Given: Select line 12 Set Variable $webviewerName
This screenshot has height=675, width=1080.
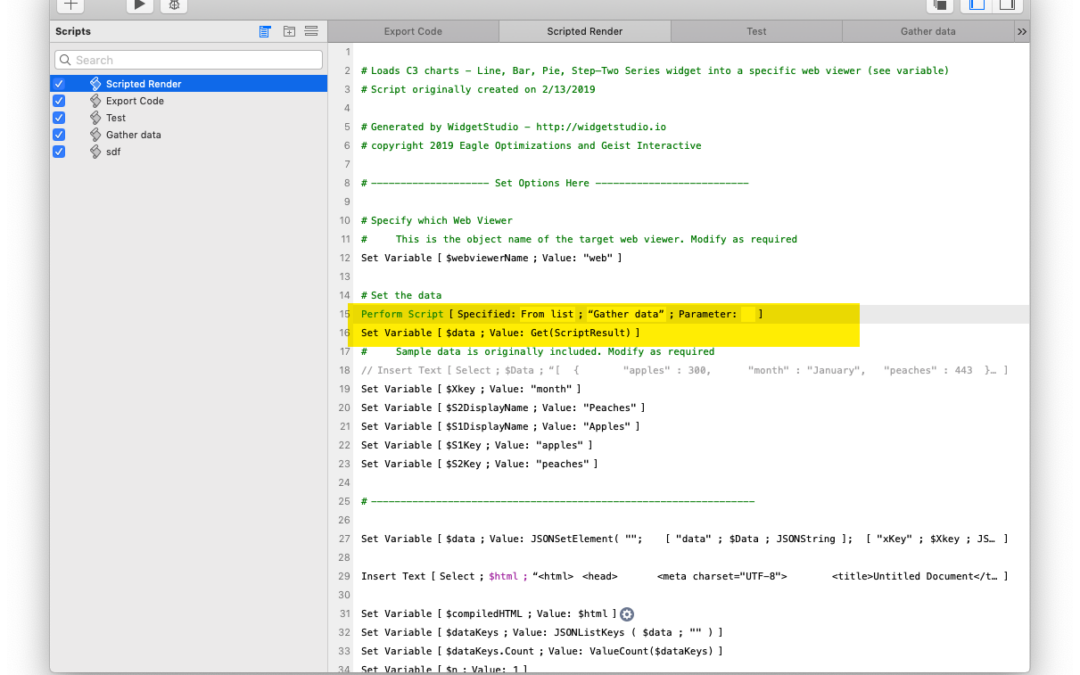Looking at the screenshot, I should tap(491, 258).
